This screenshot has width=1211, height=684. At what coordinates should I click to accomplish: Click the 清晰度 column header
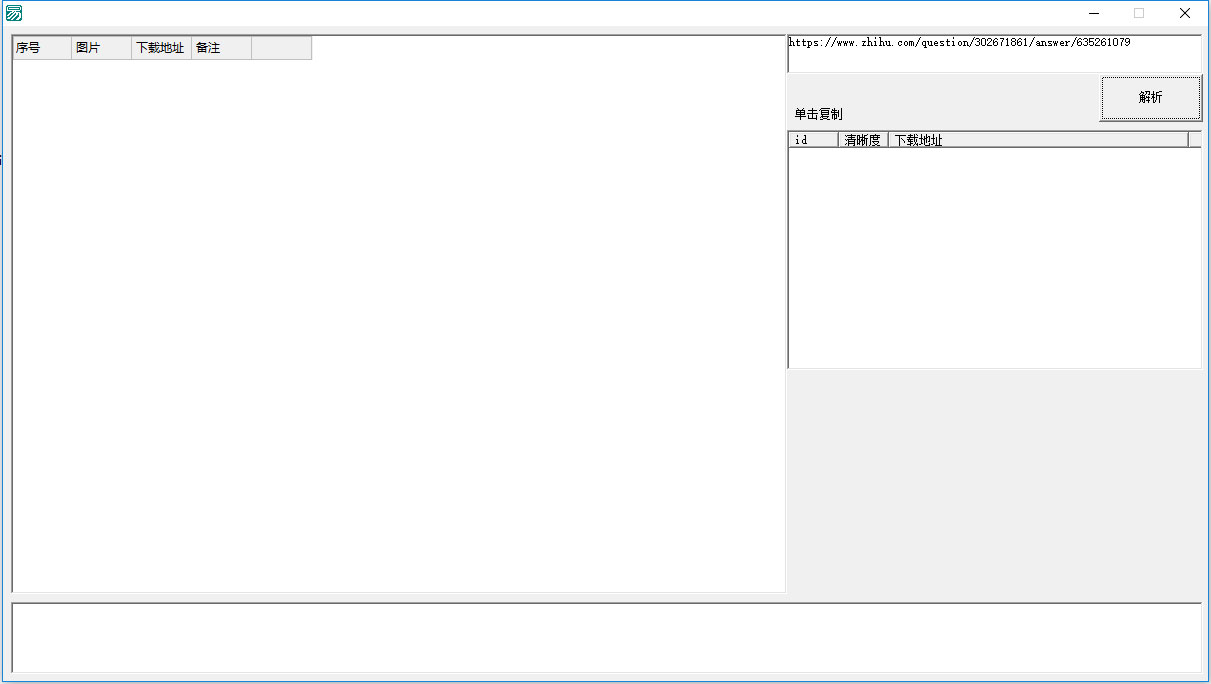click(x=864, y=140)
